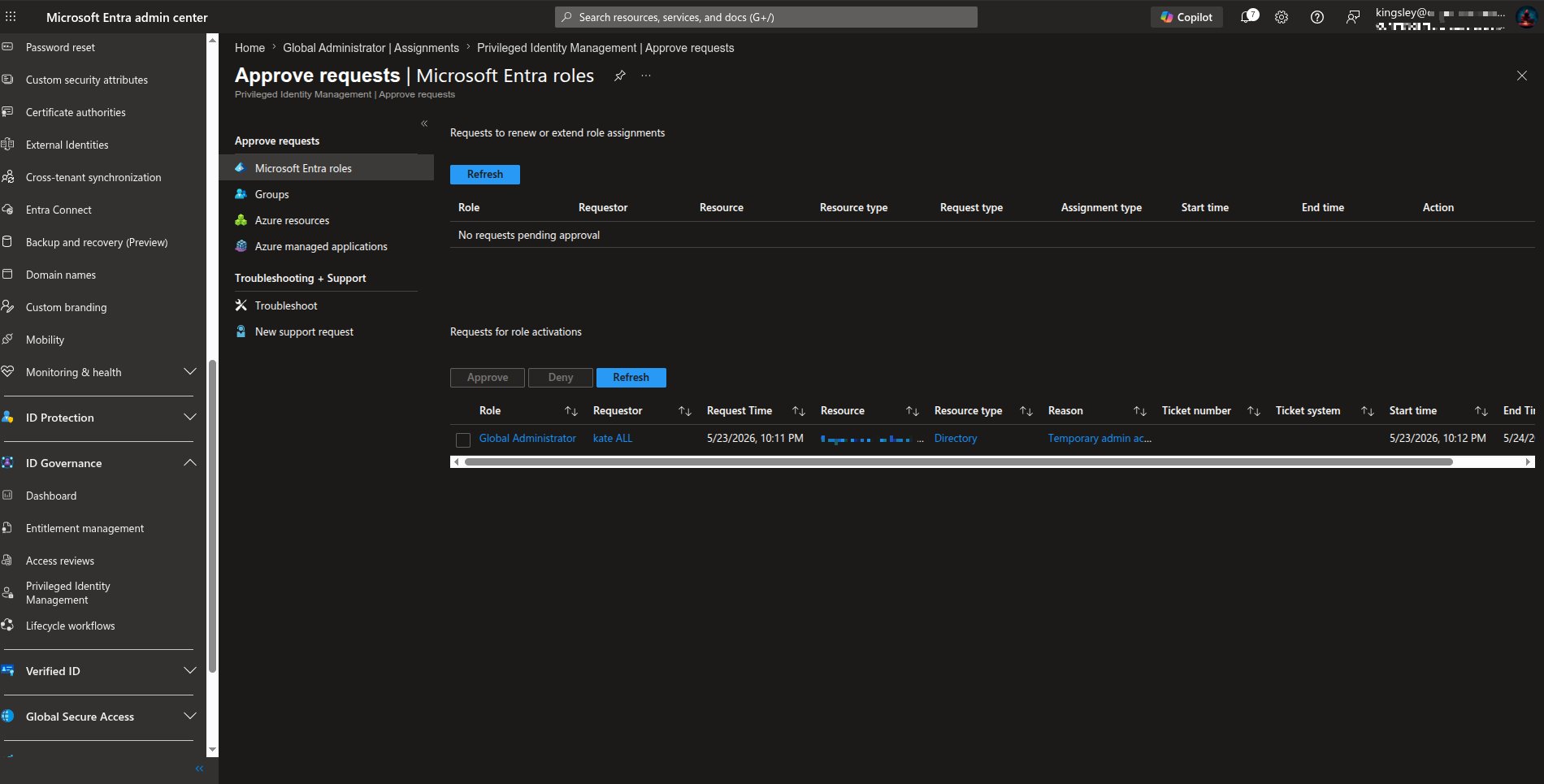
Task: Open the account avatar picture
Action: pyautogui.click(x=1525, y=17)
